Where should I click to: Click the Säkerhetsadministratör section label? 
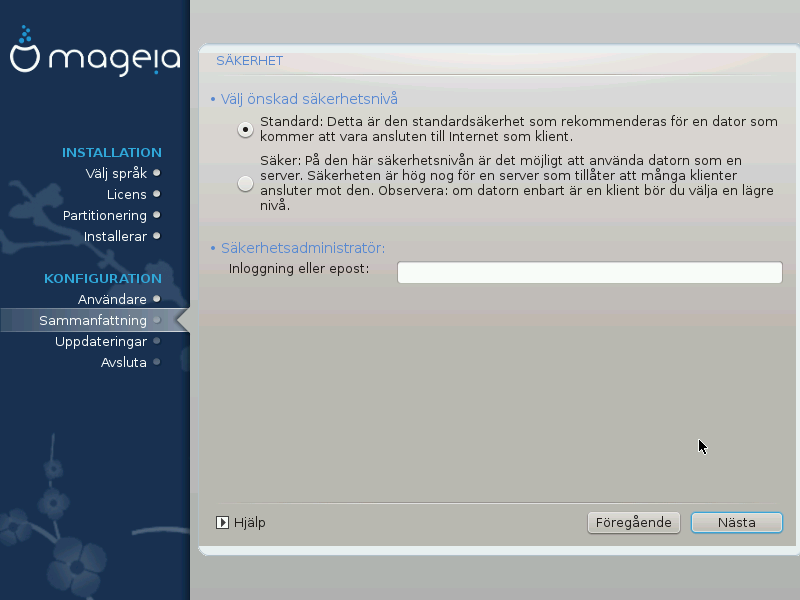coord(303,247)
